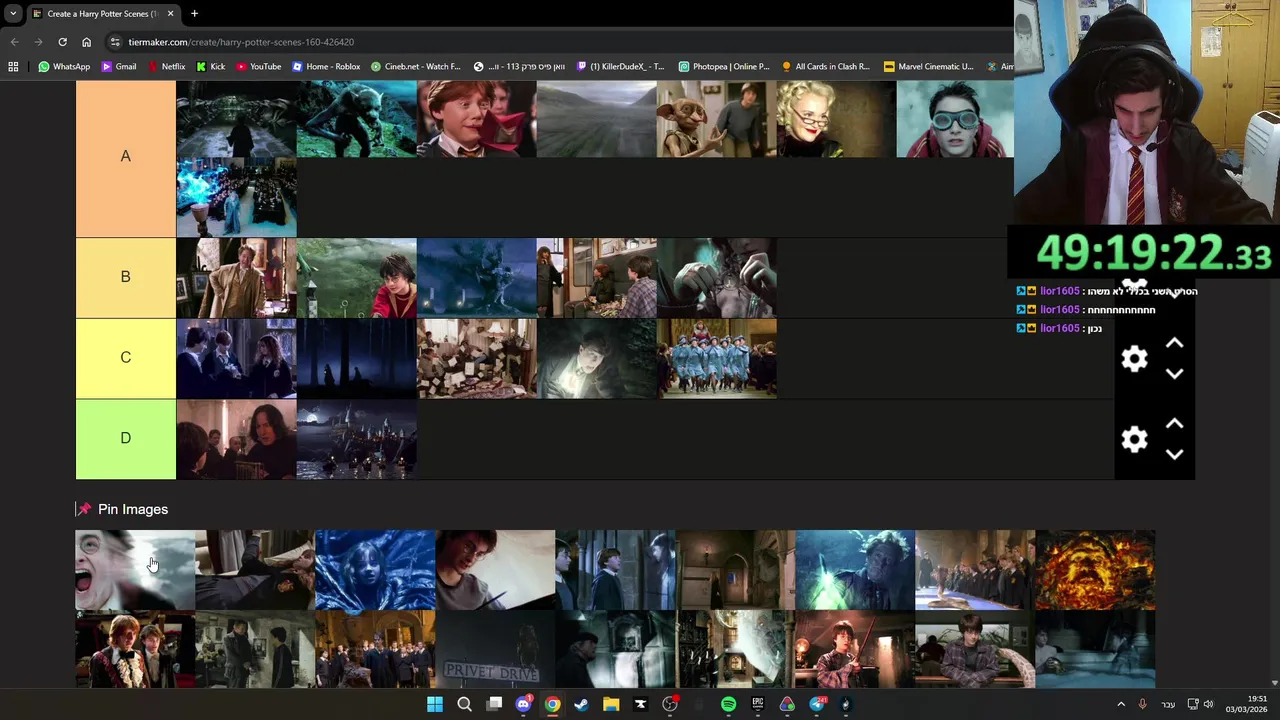
Task: Open the Home - Roblox bookmark
Action: [326, 67]
